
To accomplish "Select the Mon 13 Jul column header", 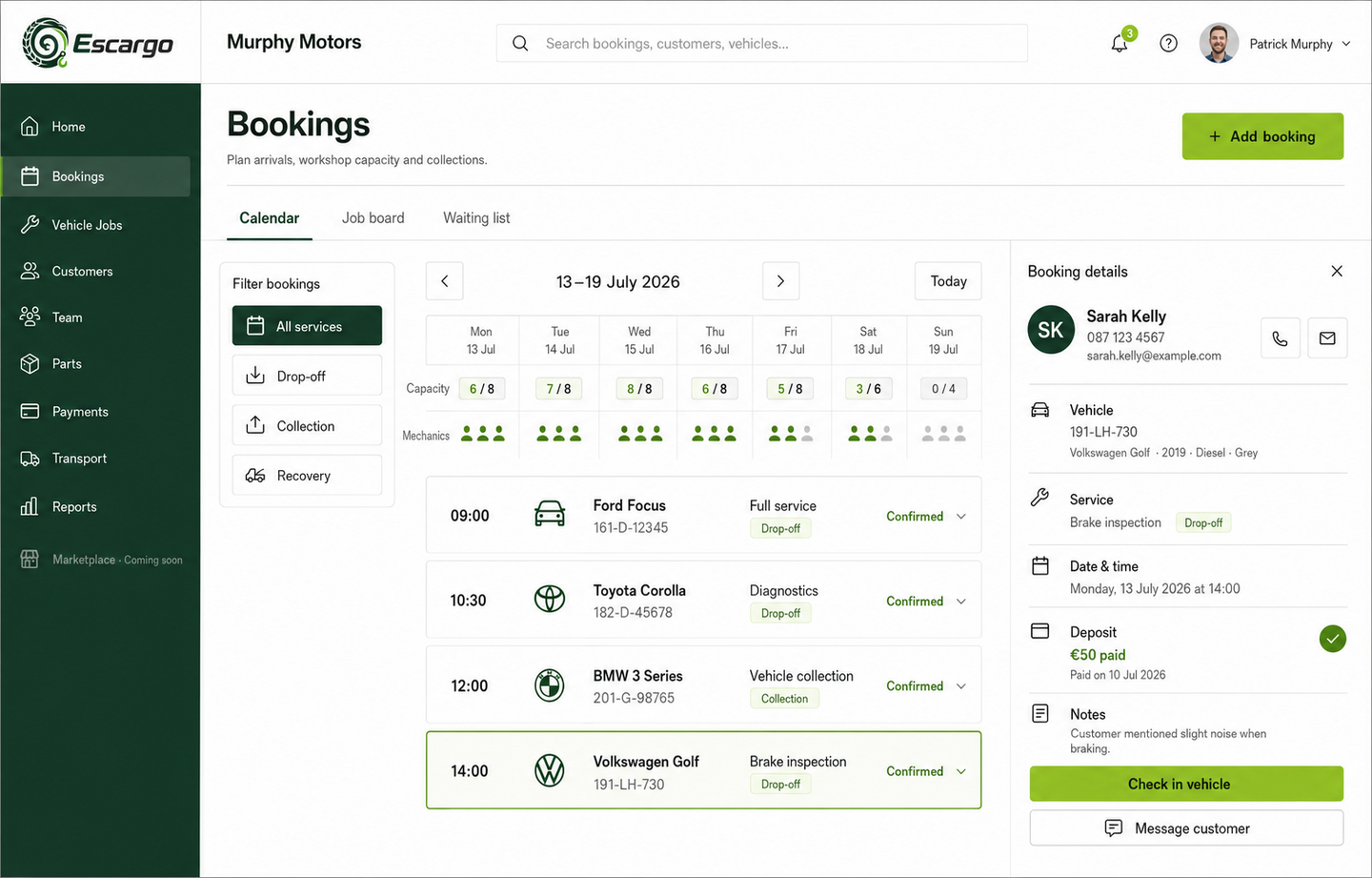I will coord(481,340).
